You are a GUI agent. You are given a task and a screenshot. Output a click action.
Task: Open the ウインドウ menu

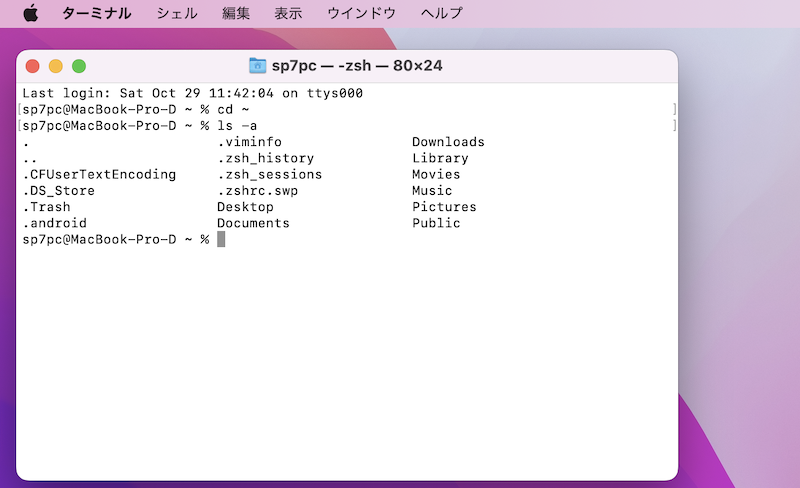point(361,13)
